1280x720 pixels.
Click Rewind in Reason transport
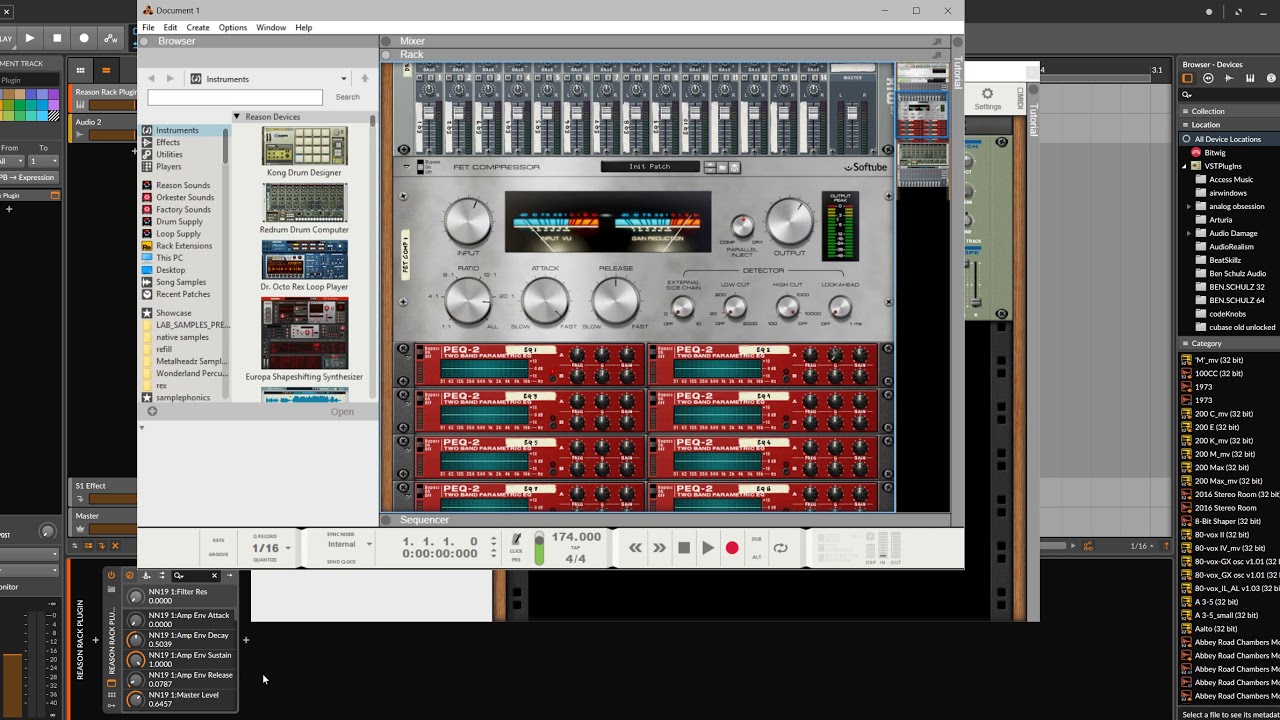click(x=635, y=548)
